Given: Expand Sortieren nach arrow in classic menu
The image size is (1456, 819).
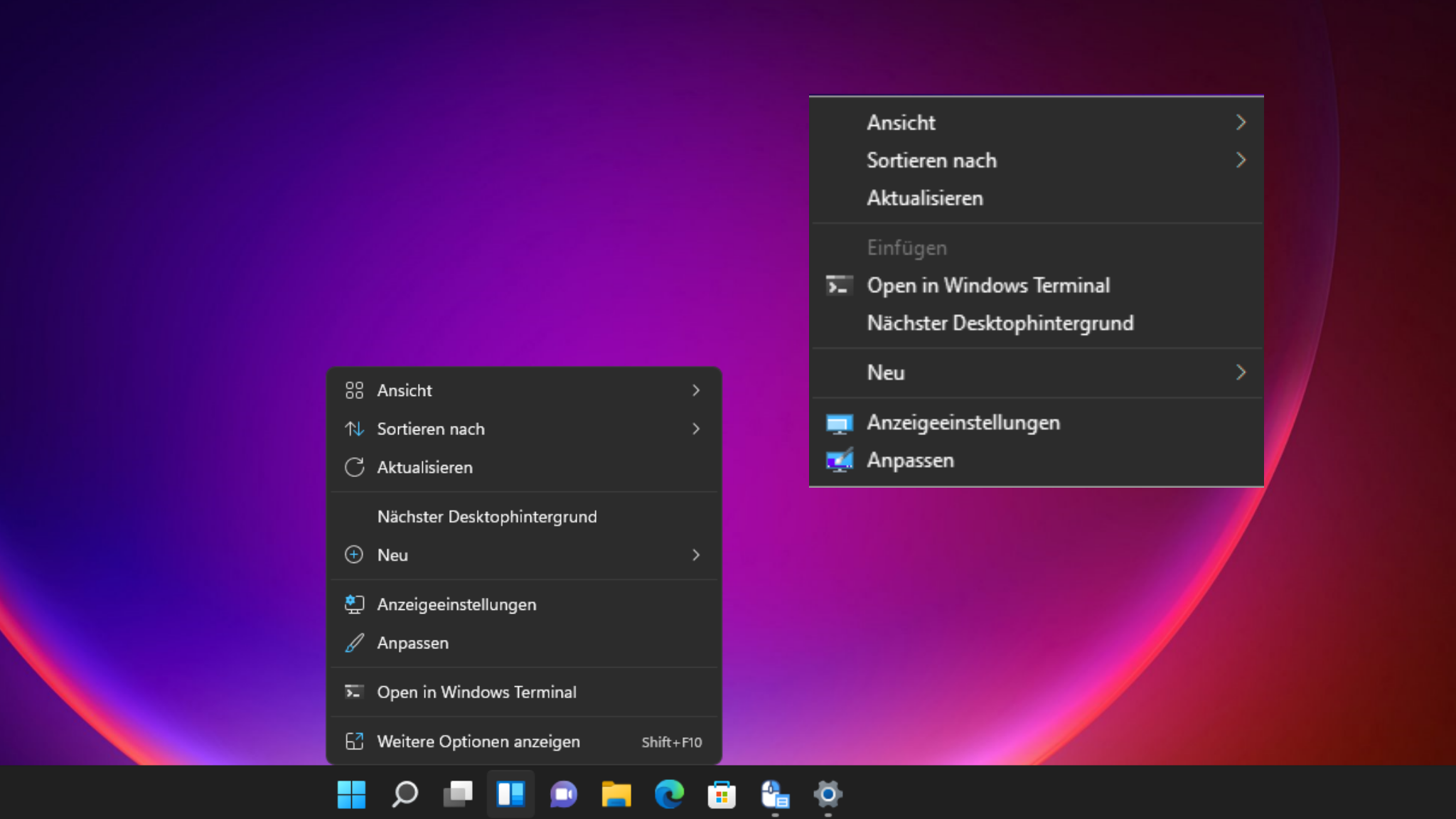Looking at the screenshot, I should click(1241, 160).
